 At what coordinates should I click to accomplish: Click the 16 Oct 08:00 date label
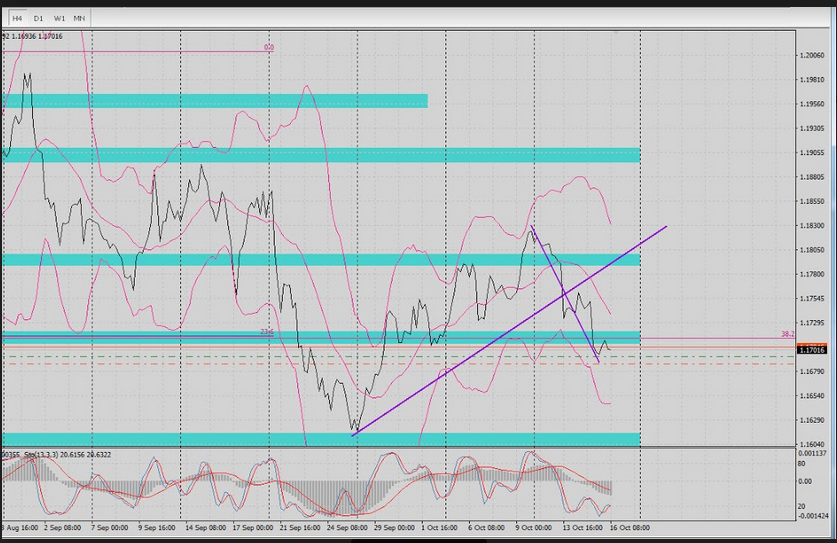(x=630, y=526)
